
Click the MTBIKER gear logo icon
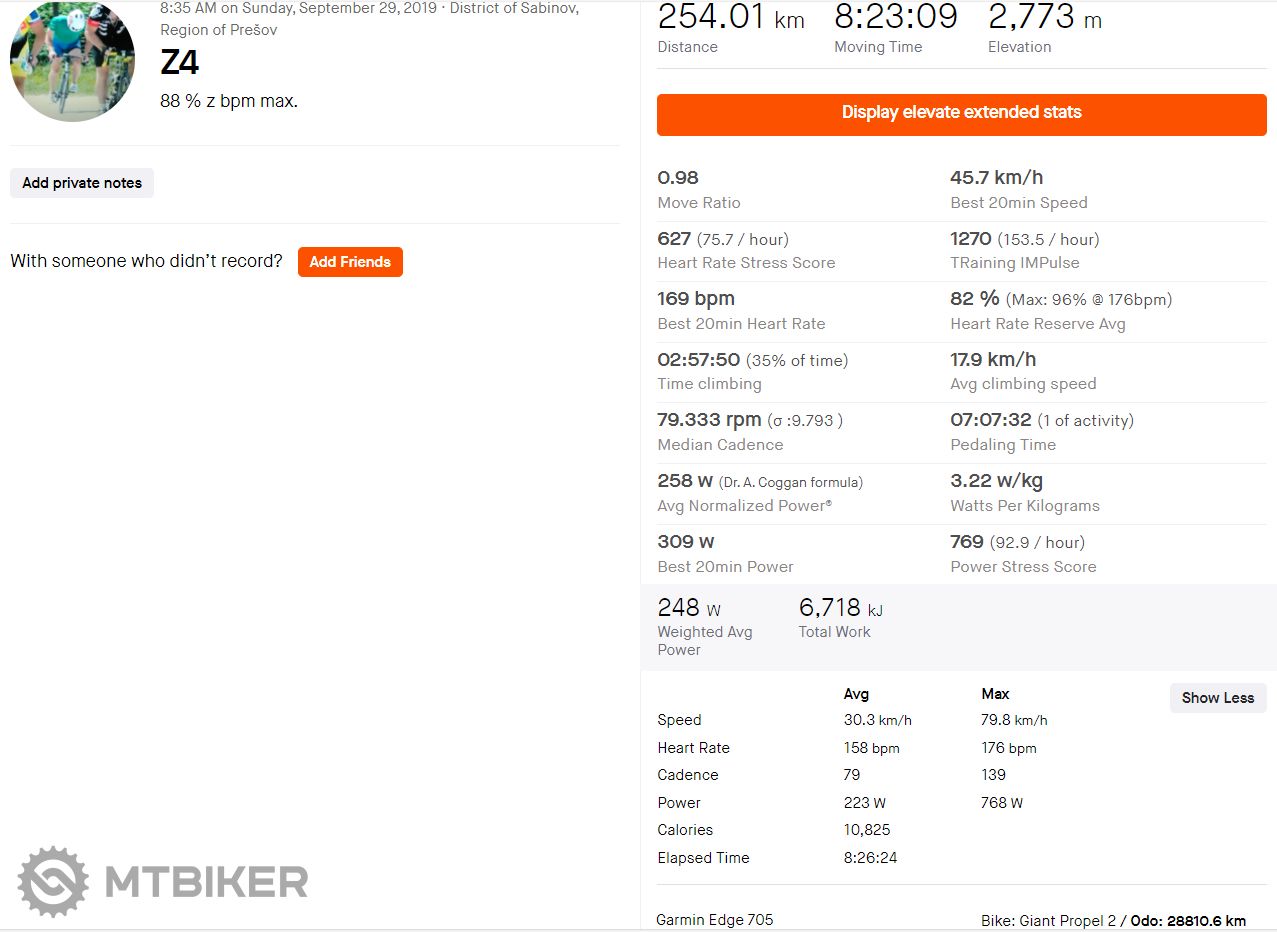tap(53, 881)
